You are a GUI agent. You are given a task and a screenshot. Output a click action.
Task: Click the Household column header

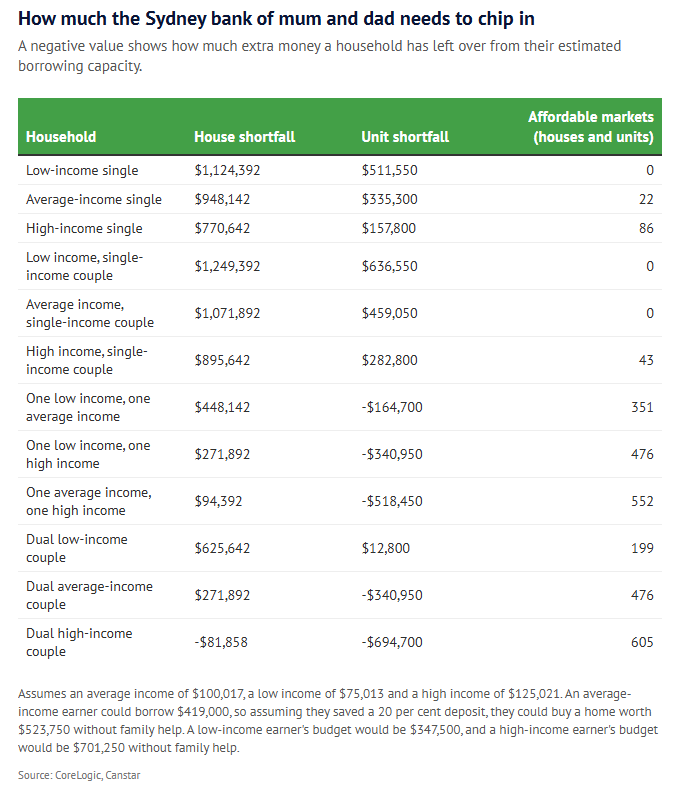click(61, 137)
